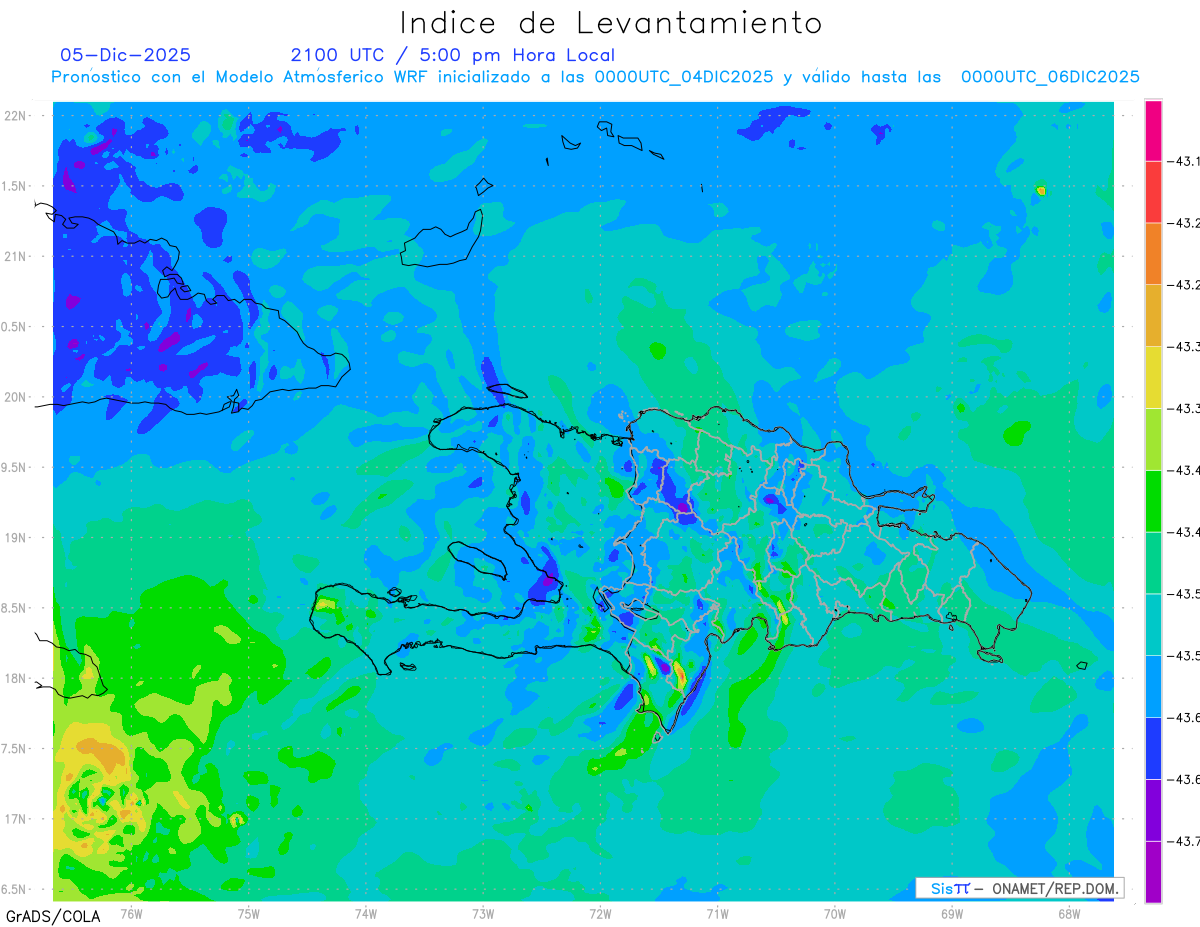Select the lime yellow-green color bar swatch
This screenshot has width=1200, height=927.
click(x=1153, y=439)
